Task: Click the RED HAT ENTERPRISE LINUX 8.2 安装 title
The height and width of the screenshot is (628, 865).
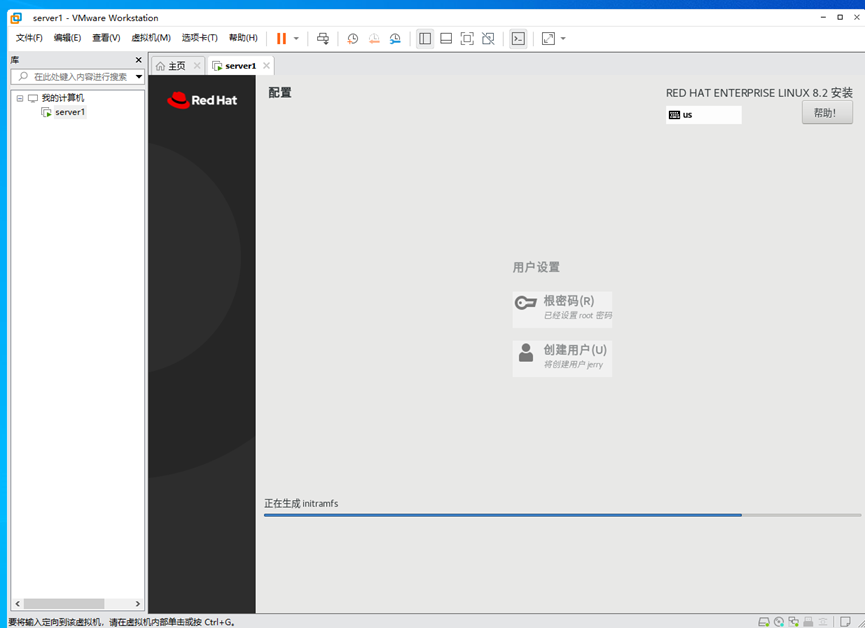Action: pos(759,93)
